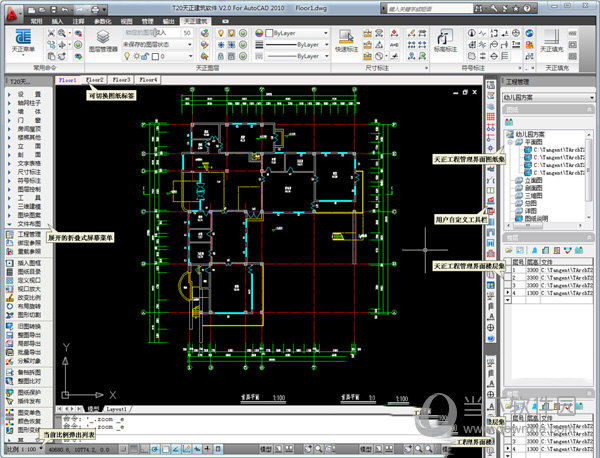Toggle the green circle in 常用命令 panel
Viewport: 600px width, 458px height.
[78, 45]
